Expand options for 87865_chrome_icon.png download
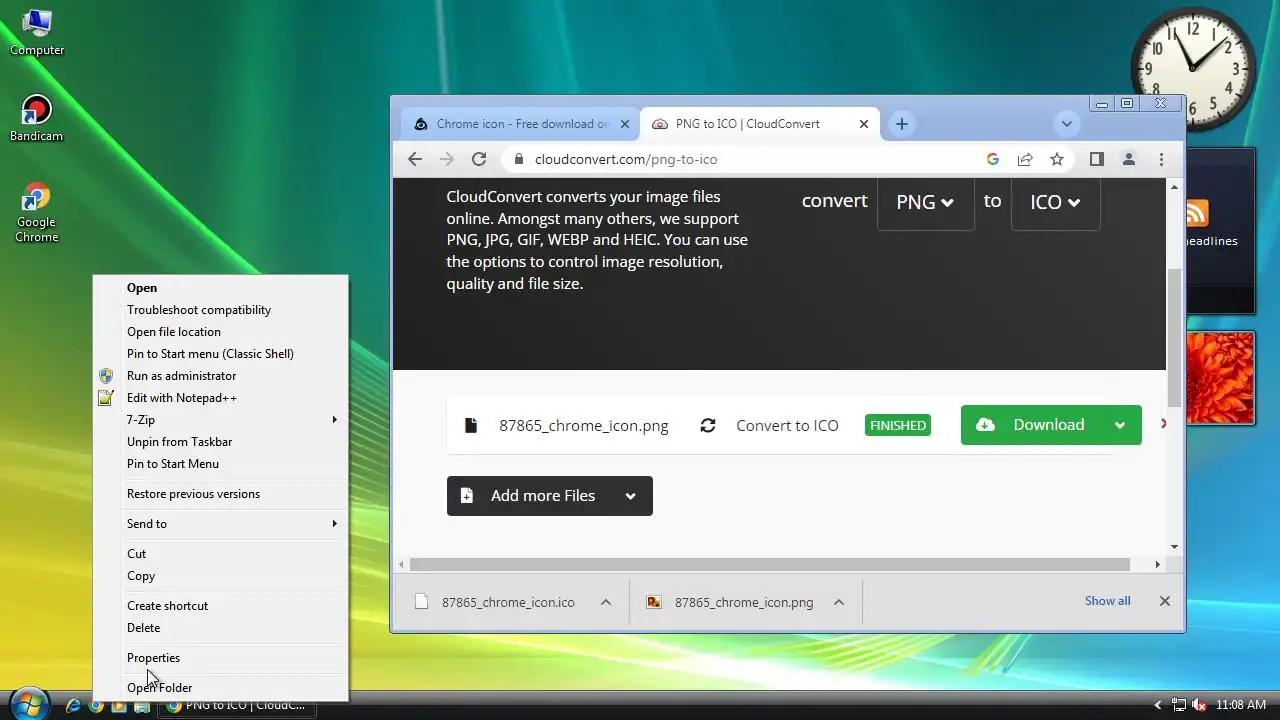The image size is (1280, 720). 839,602
